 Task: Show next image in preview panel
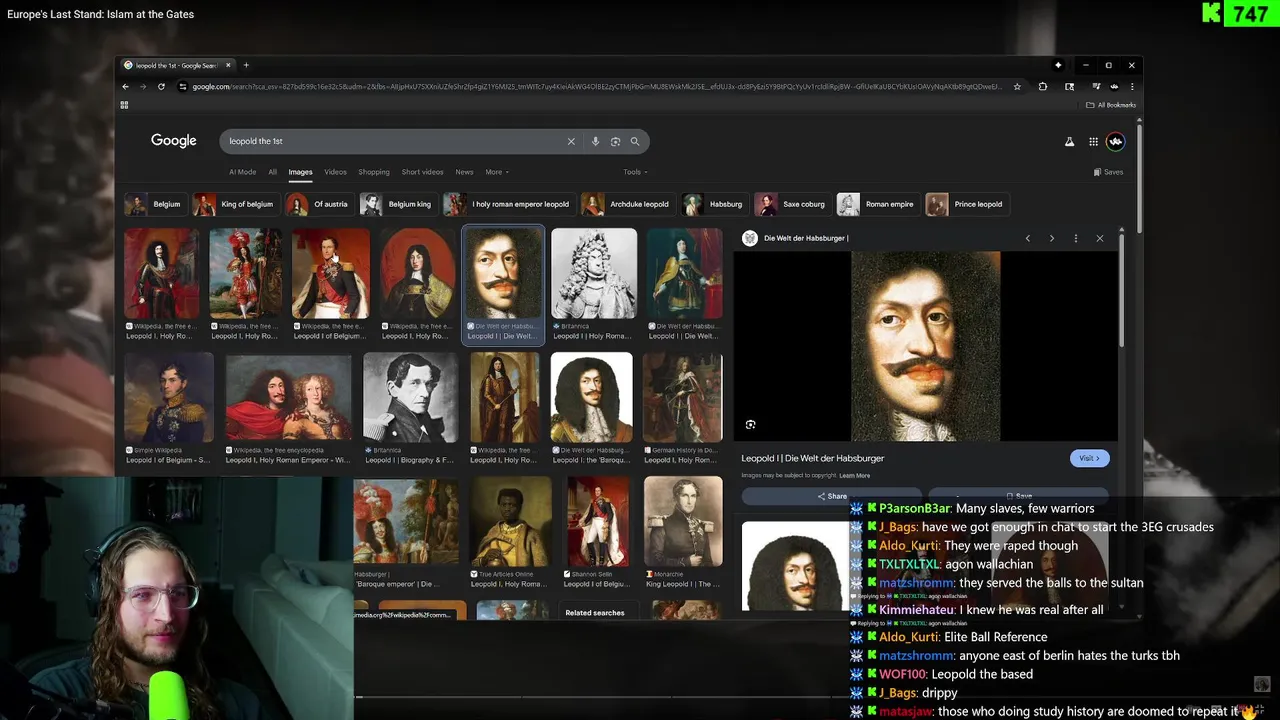pyautogui.click(x=1051, y=238)
